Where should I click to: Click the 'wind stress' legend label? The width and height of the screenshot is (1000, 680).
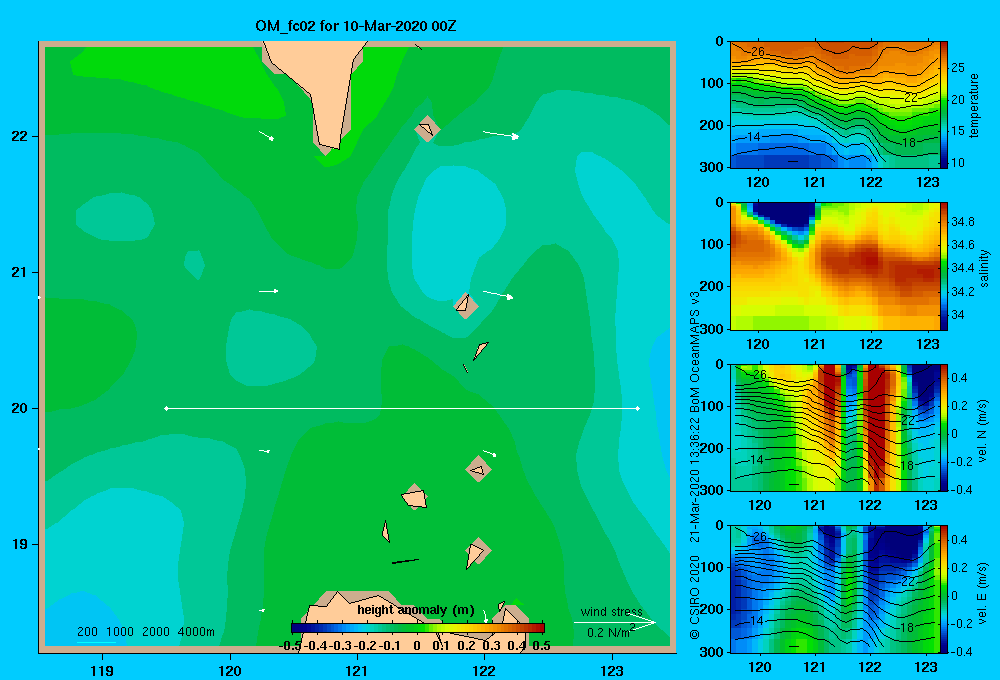(612, 612)
